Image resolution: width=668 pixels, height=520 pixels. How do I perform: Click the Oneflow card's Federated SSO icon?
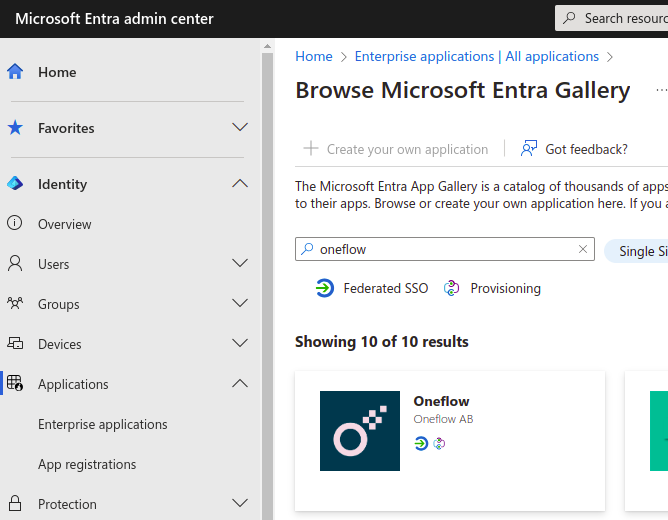pos(421,443)
